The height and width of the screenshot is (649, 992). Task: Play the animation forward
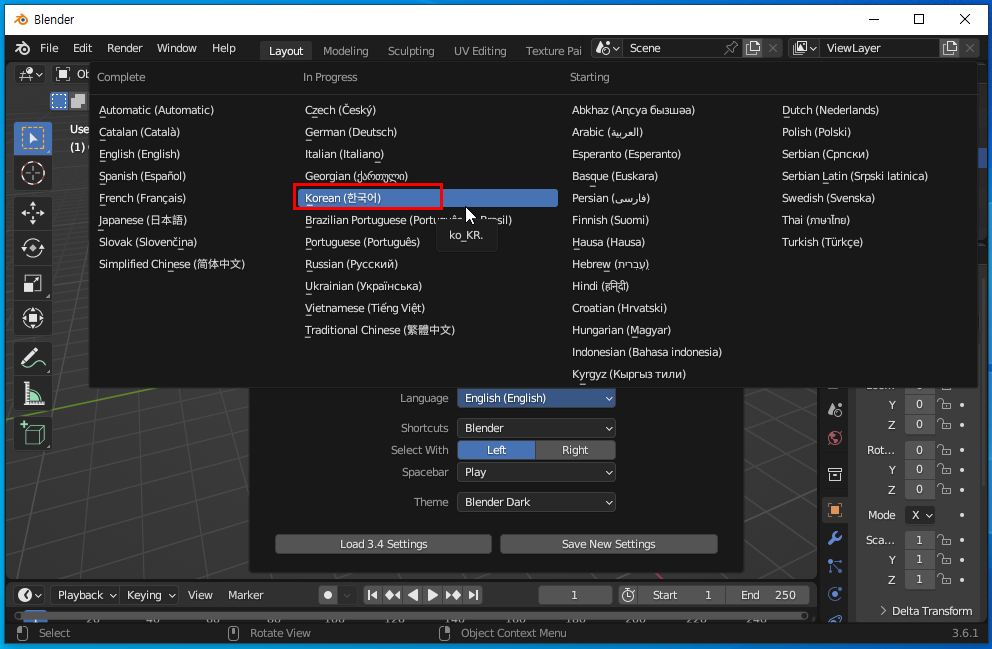(x=433, y=595)
